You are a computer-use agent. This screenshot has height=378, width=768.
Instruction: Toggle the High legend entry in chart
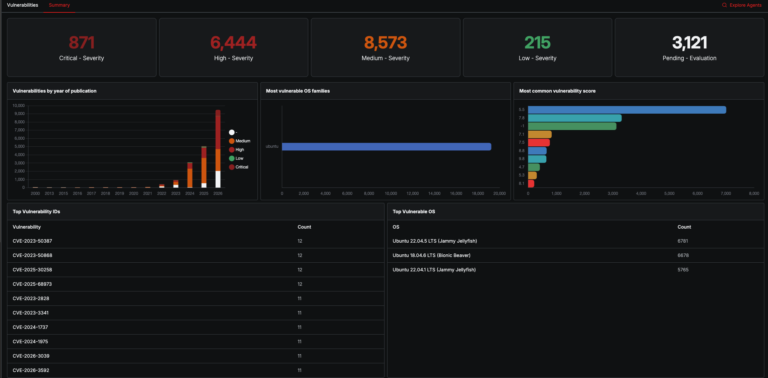point(237,150)
